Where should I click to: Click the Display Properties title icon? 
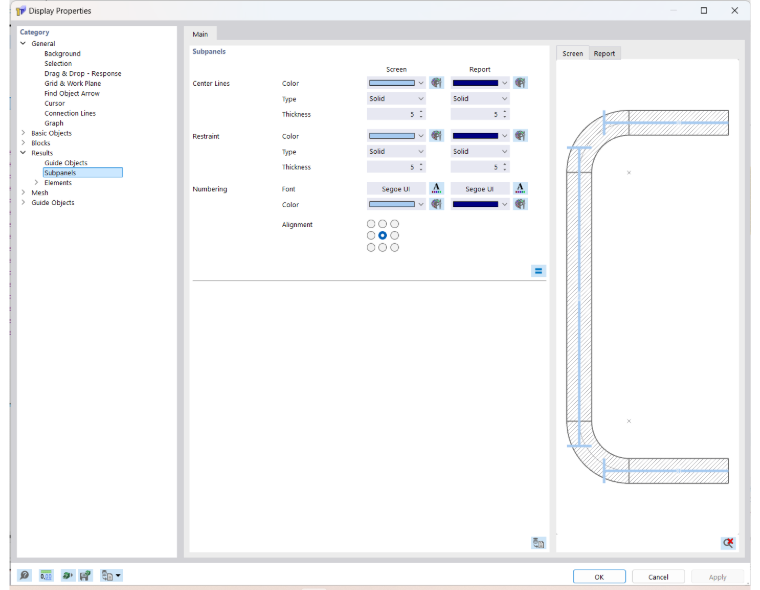[20, 11]
